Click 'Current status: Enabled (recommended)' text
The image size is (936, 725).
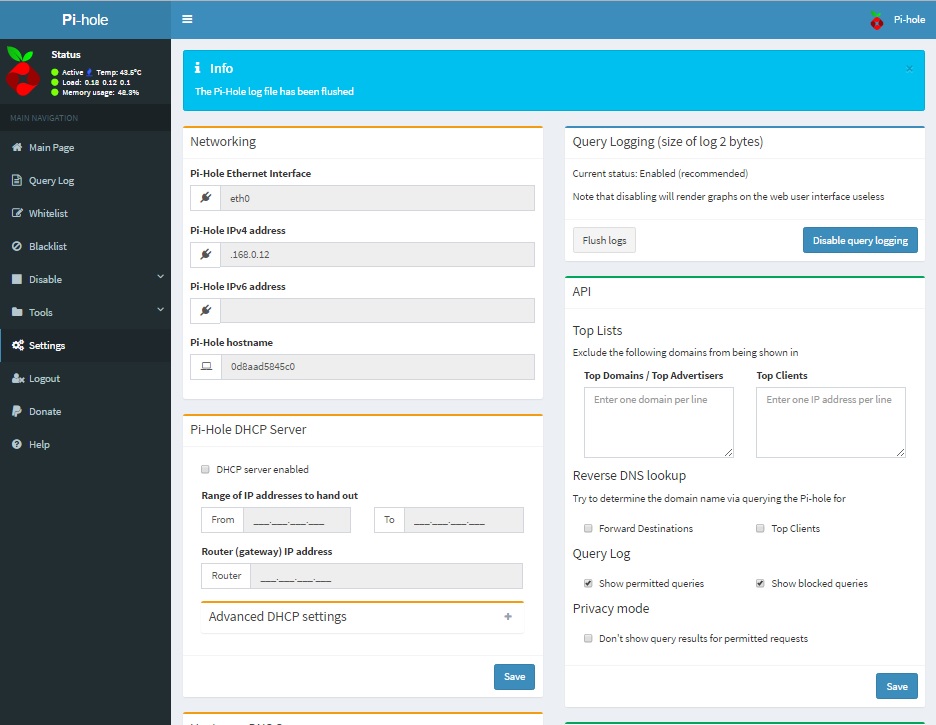coord(660,174)
